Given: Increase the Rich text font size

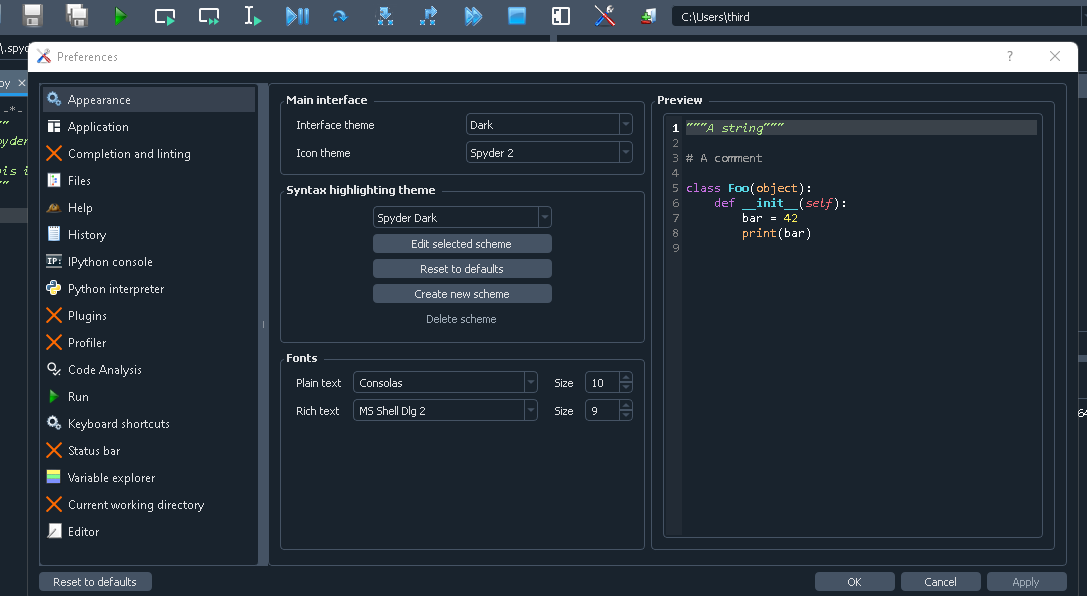Looking at the screenshot, I should [626, 406].
